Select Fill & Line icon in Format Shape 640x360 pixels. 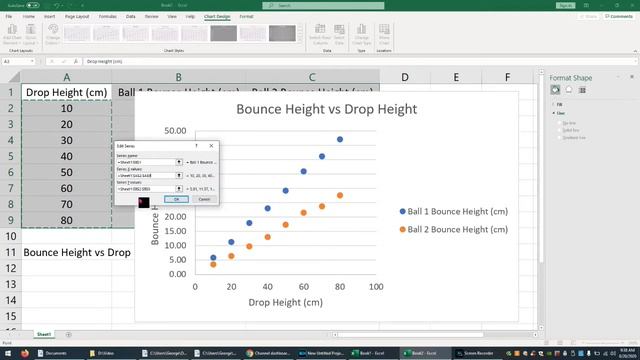pyautogui.click(x=555, y=90)
